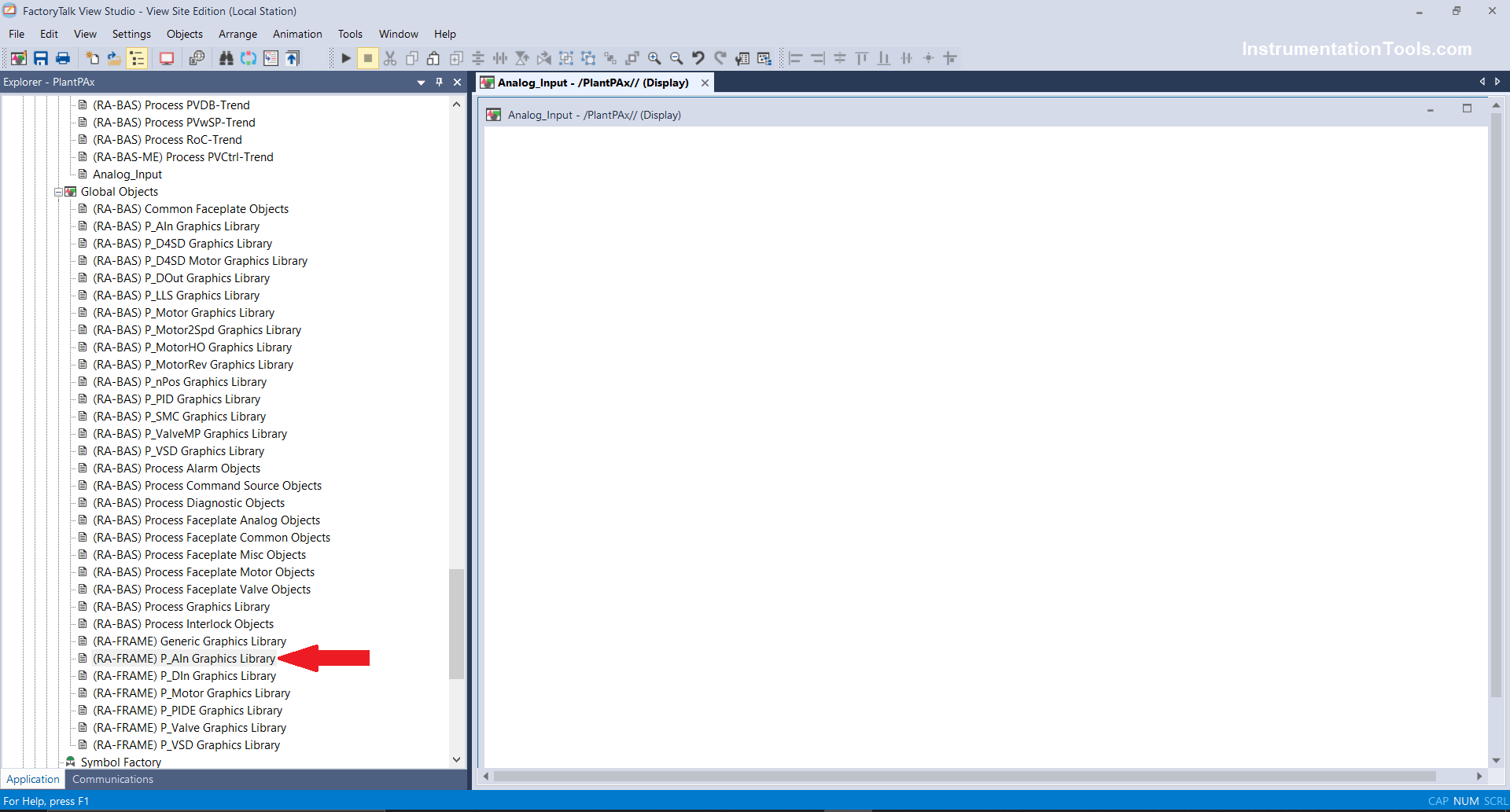Click the scissors Cut icon
1510x812 pixels.
(390, 58)
